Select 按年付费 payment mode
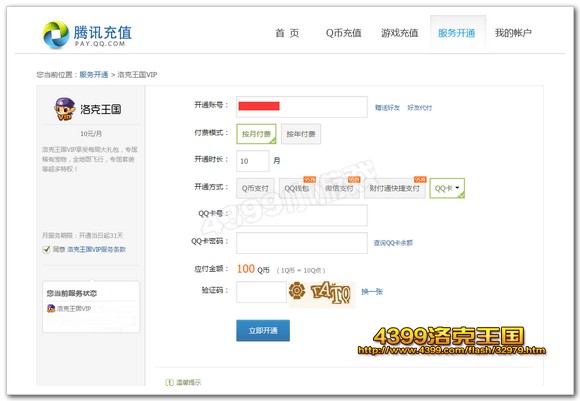Image resolution: width=580 pixels, height=401 pixels. click(x=301, y=134)
